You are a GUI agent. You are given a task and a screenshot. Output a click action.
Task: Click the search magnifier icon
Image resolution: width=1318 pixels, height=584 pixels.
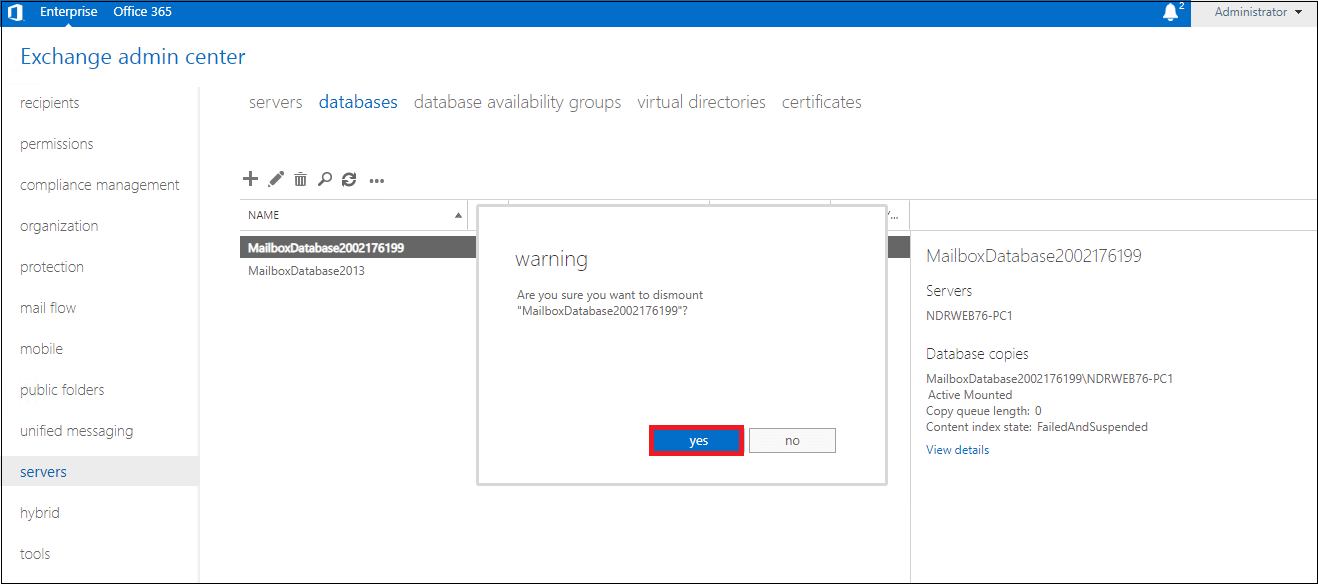point(324,179)
